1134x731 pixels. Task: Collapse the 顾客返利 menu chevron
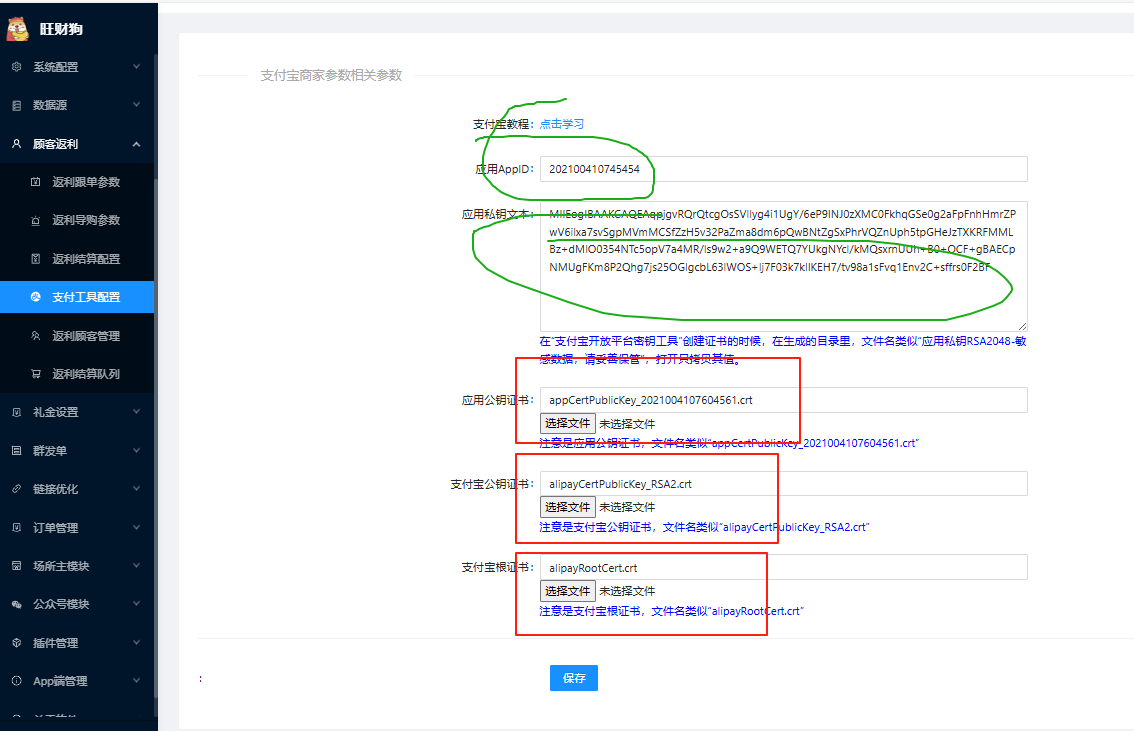tap(136, 144)
